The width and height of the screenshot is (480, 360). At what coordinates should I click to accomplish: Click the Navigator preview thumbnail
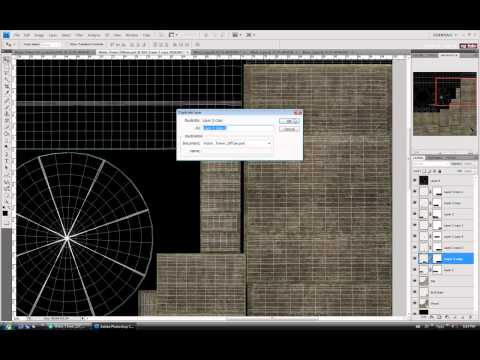[445, 104]
